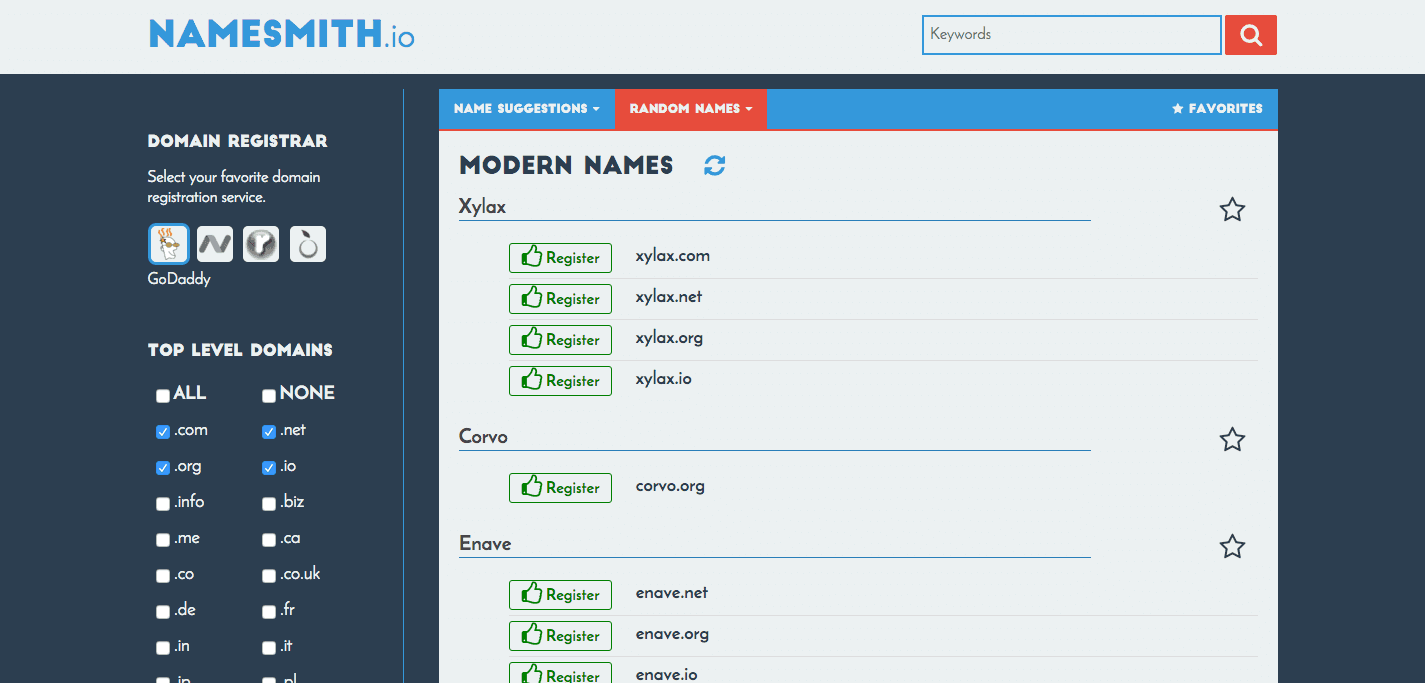Click the enave.net domain text
1425x683 pixels.
(672, 593)
